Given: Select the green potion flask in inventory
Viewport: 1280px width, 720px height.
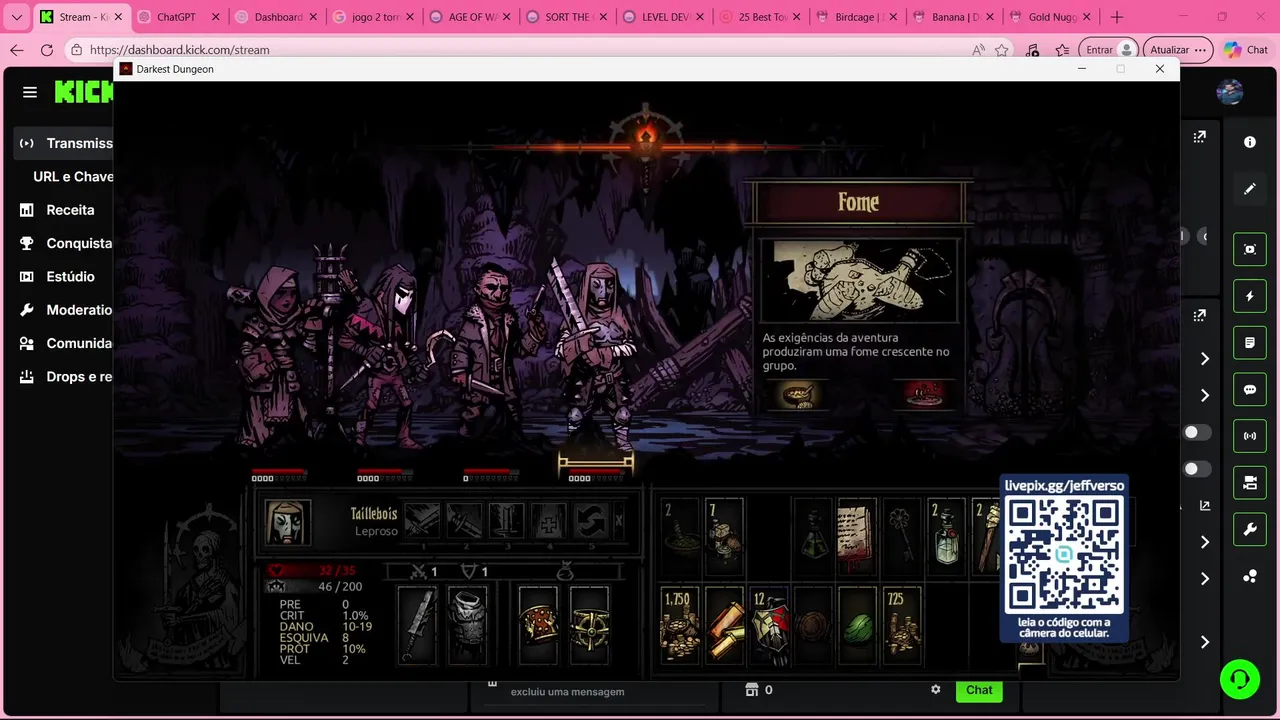Looking at the screenshot, I should 813,537.
